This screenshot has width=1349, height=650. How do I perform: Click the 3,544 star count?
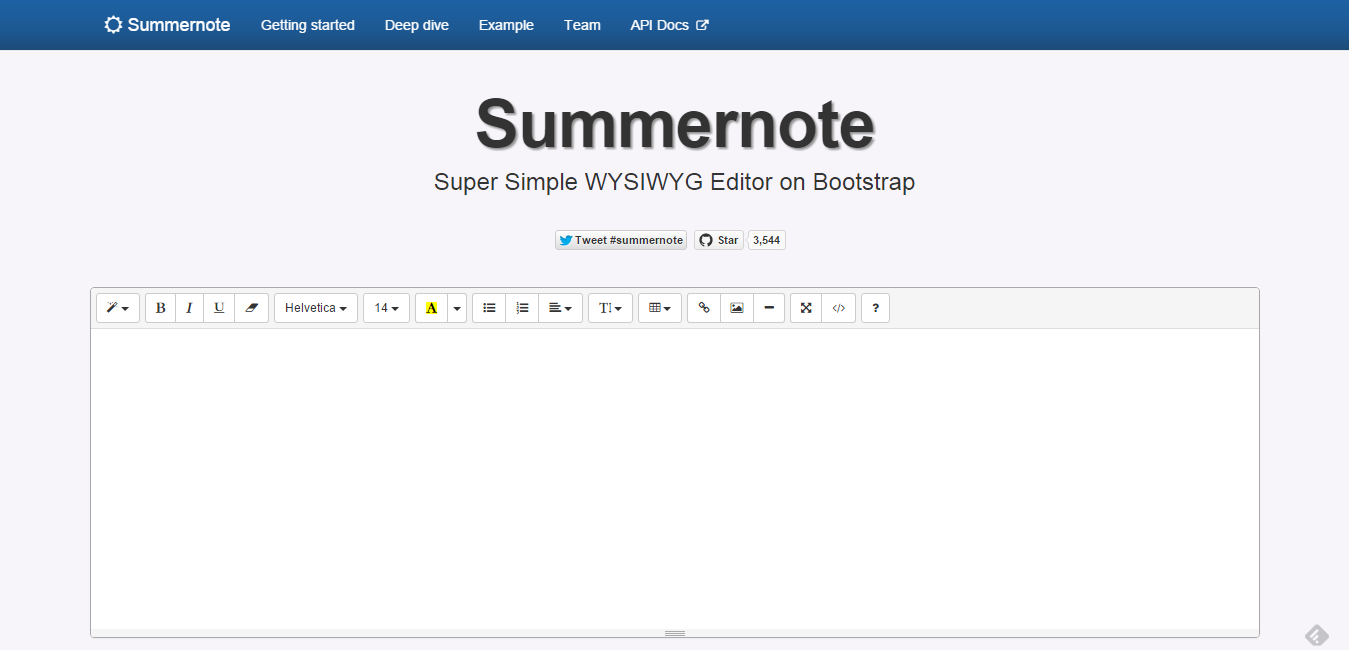767,240
